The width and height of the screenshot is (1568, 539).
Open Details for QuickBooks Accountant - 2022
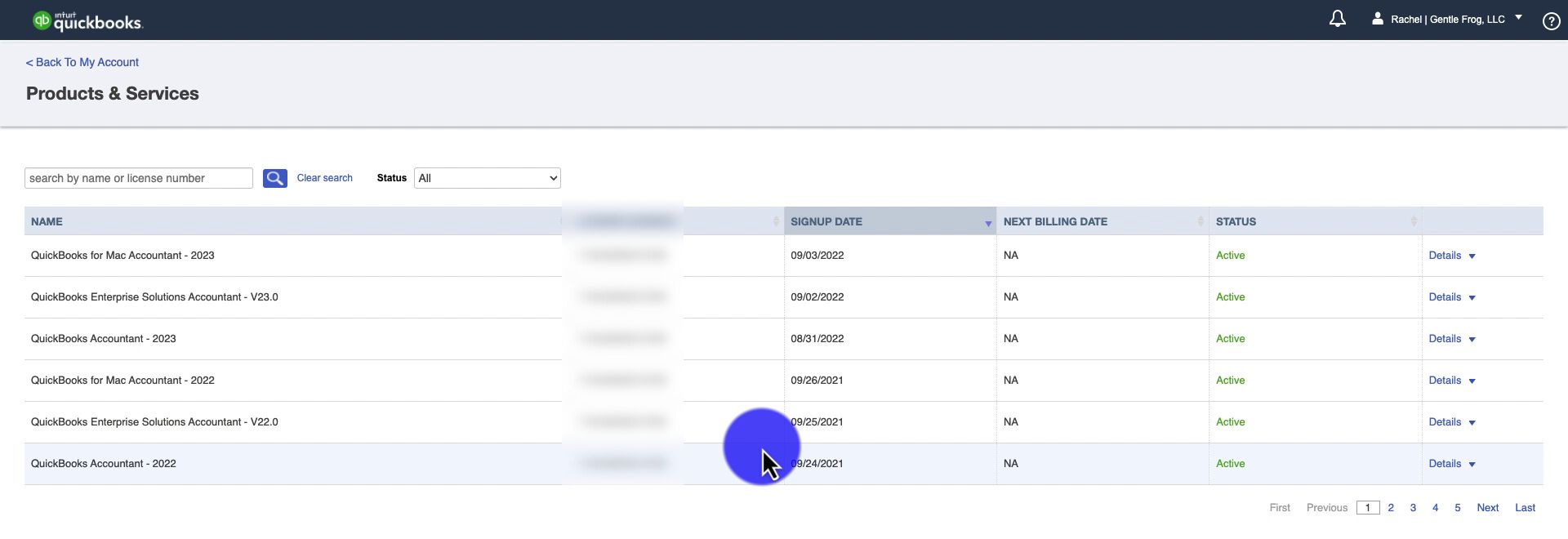pyautogui.click(x=1444, y=464)
